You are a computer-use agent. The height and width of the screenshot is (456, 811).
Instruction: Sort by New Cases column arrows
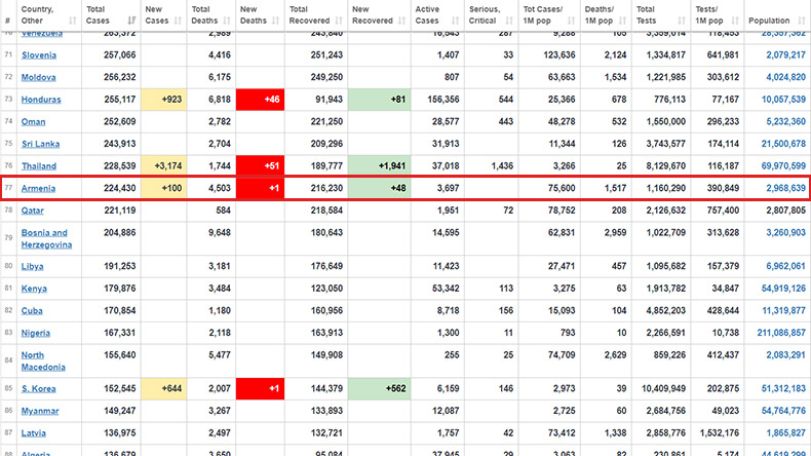tap(178, 21)
